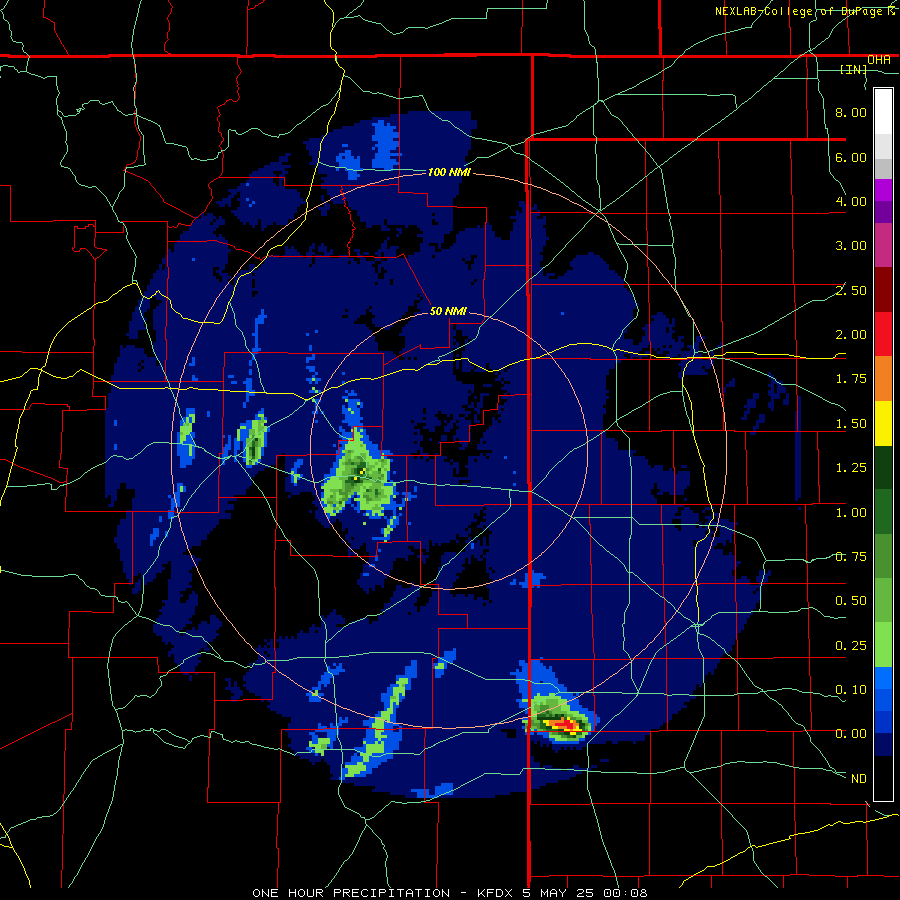Click the 0.00 legend value
Screen dimensions: 900x900
(x=851, y=734)
